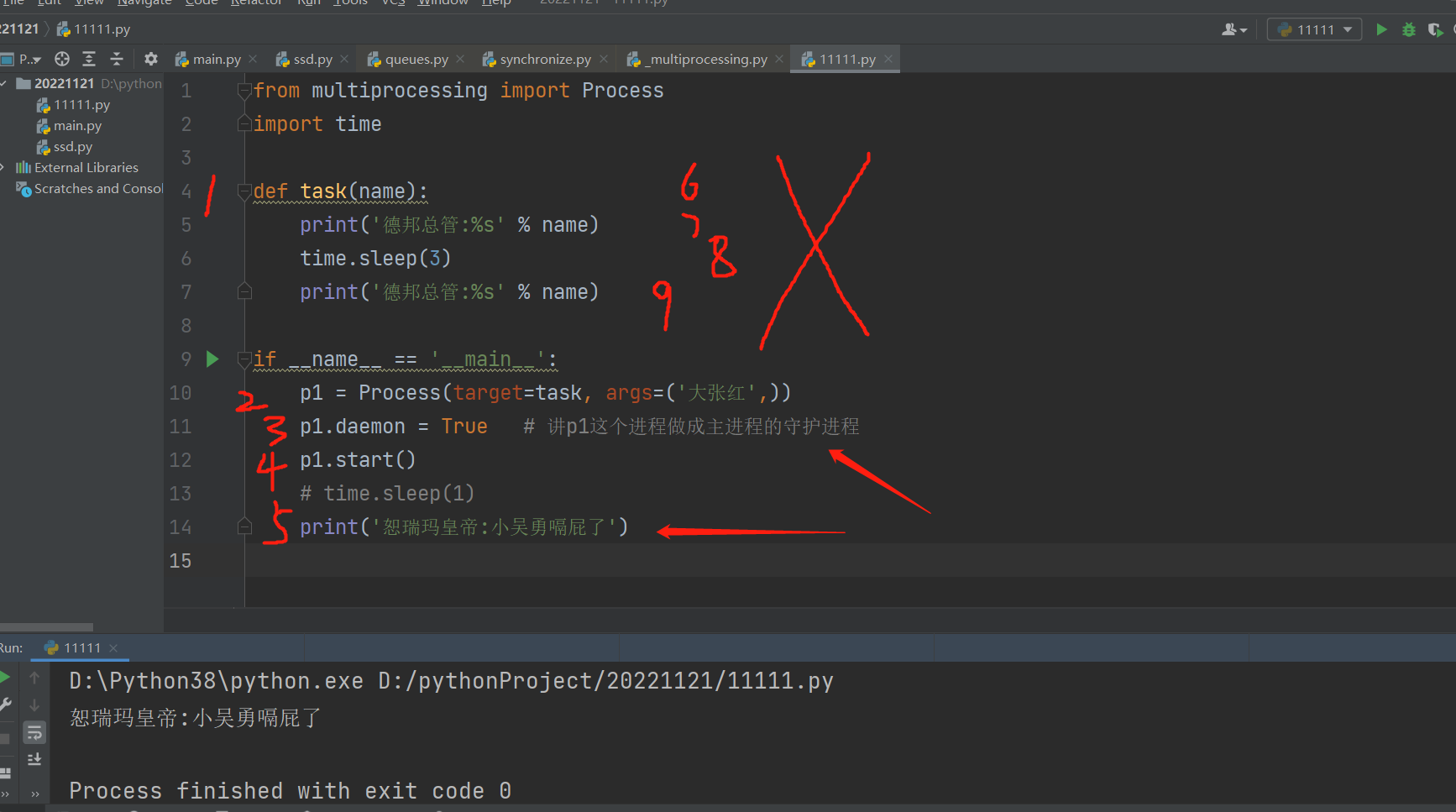Screen dimensions: 1456x812
Task: Close the queues.py editor tab
Action: click(x=460, y=59)
